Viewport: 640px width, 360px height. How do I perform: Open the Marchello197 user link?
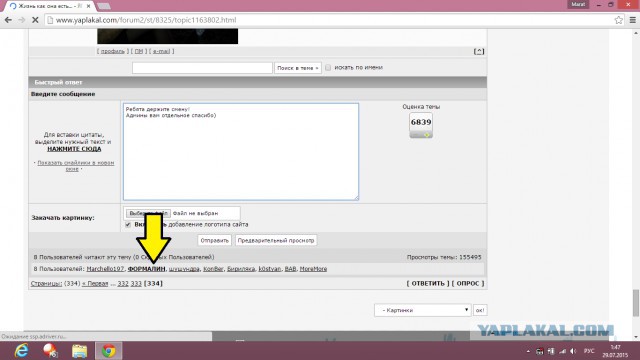point(105,269)
